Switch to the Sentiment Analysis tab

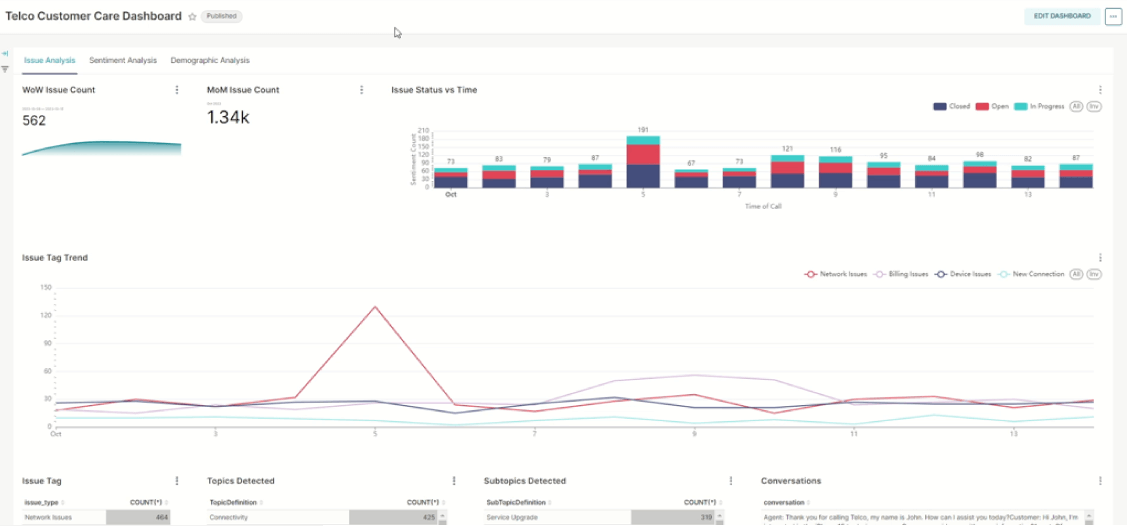point(123,61)
